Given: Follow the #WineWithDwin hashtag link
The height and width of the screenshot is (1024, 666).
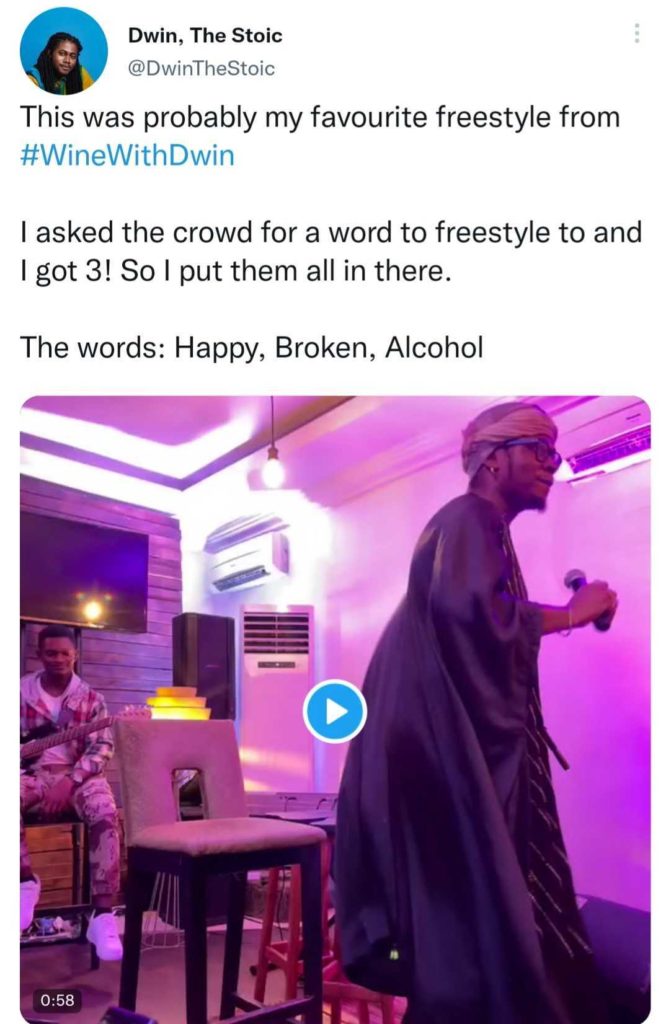Looking at the screenshot, I should (128, 157).
